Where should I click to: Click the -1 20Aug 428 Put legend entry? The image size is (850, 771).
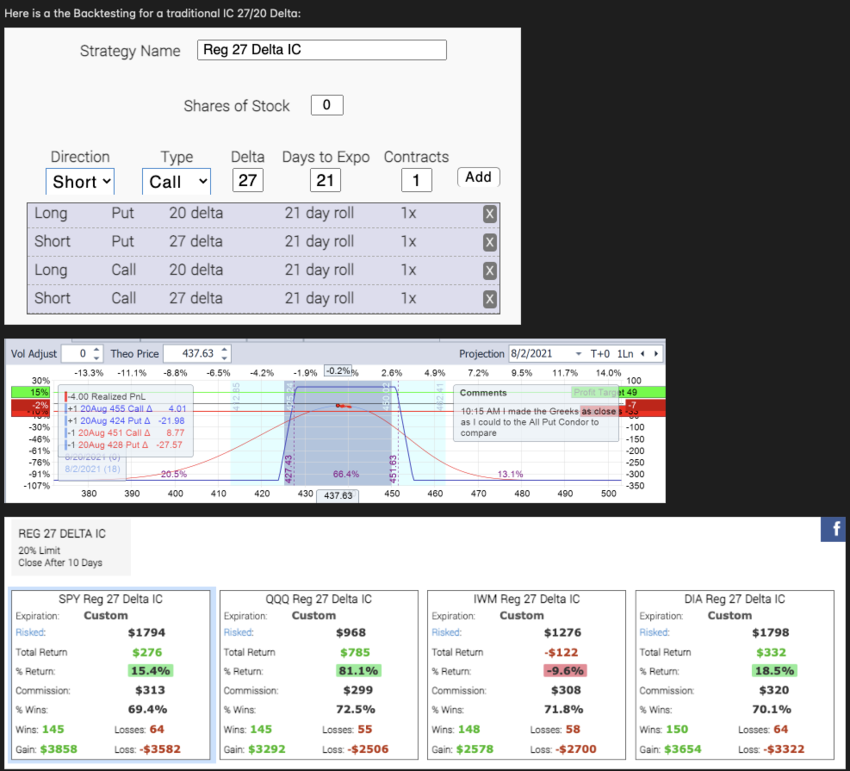124,445
